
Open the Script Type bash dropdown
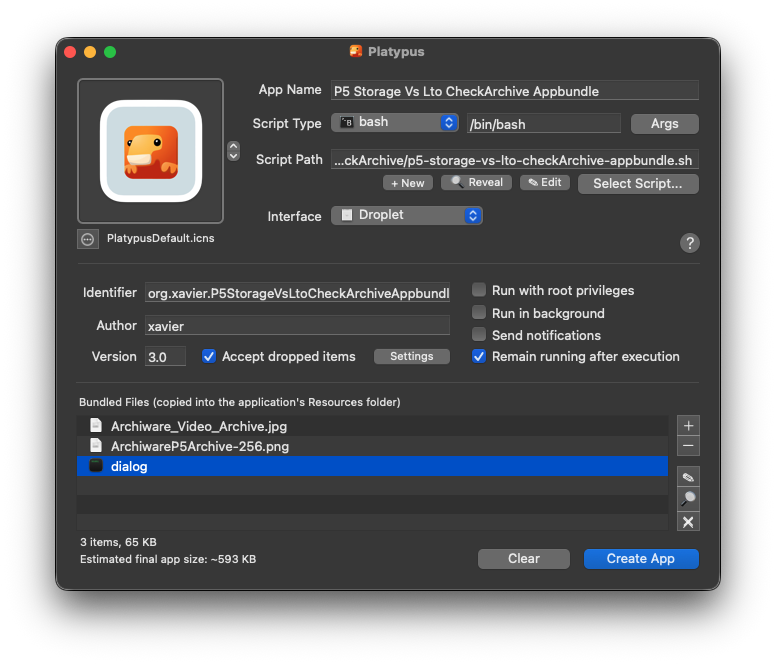coord(395,122)
